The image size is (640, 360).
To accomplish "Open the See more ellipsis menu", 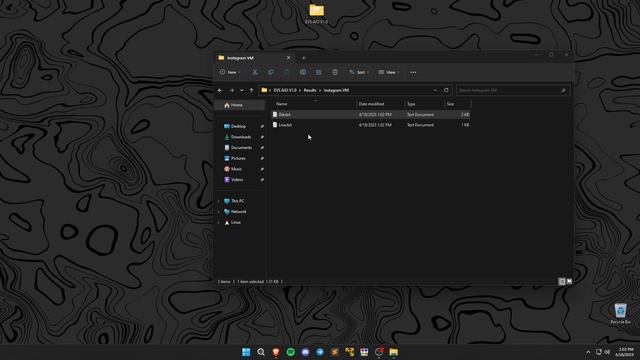I will tap(413, 72).
